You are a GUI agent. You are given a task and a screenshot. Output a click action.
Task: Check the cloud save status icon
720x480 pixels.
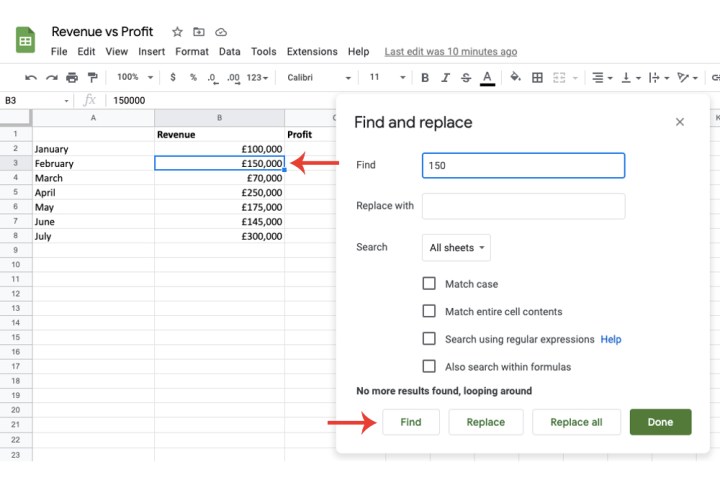click(x=221, y=32)
